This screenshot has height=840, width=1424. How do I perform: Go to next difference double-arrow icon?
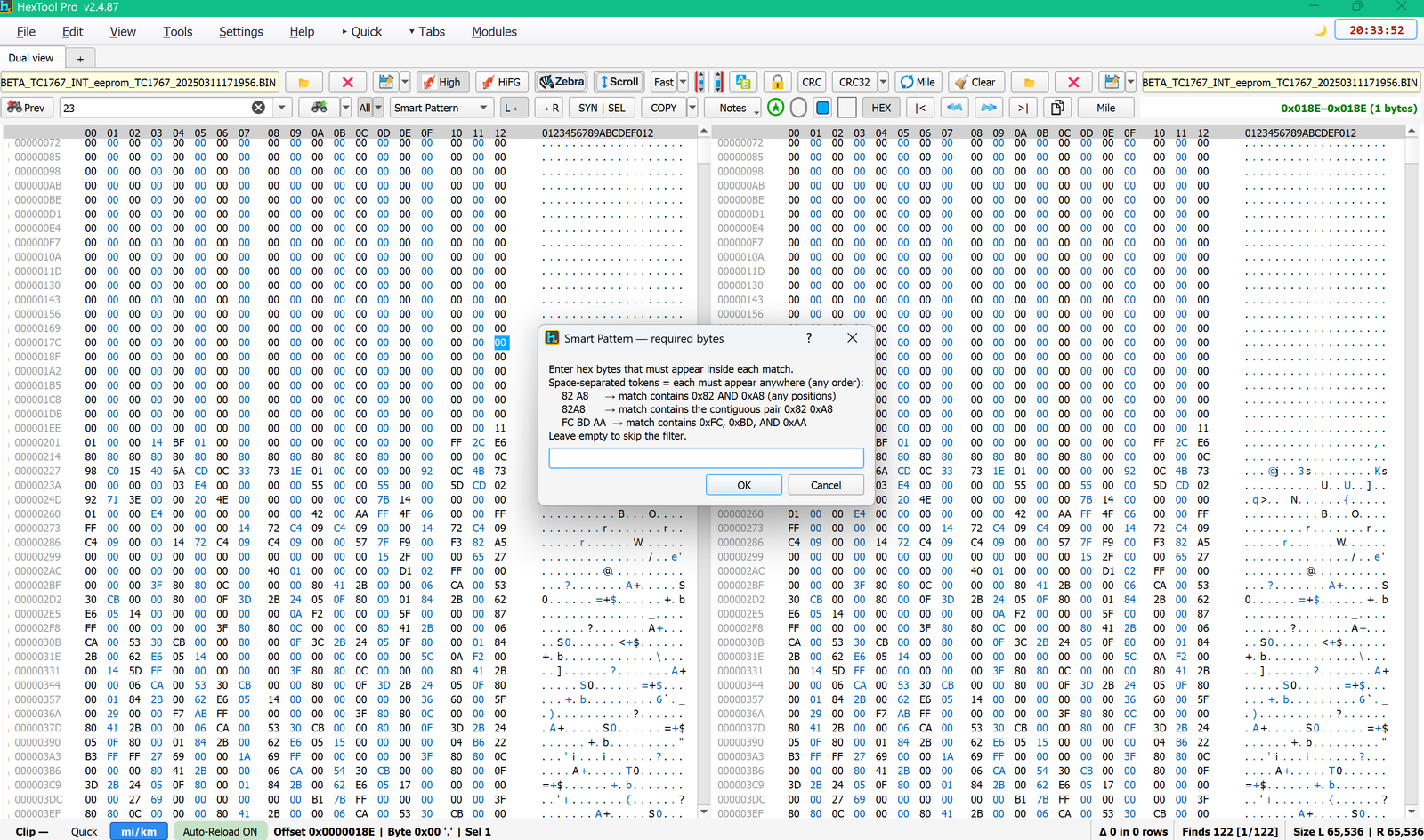point(989,108)
